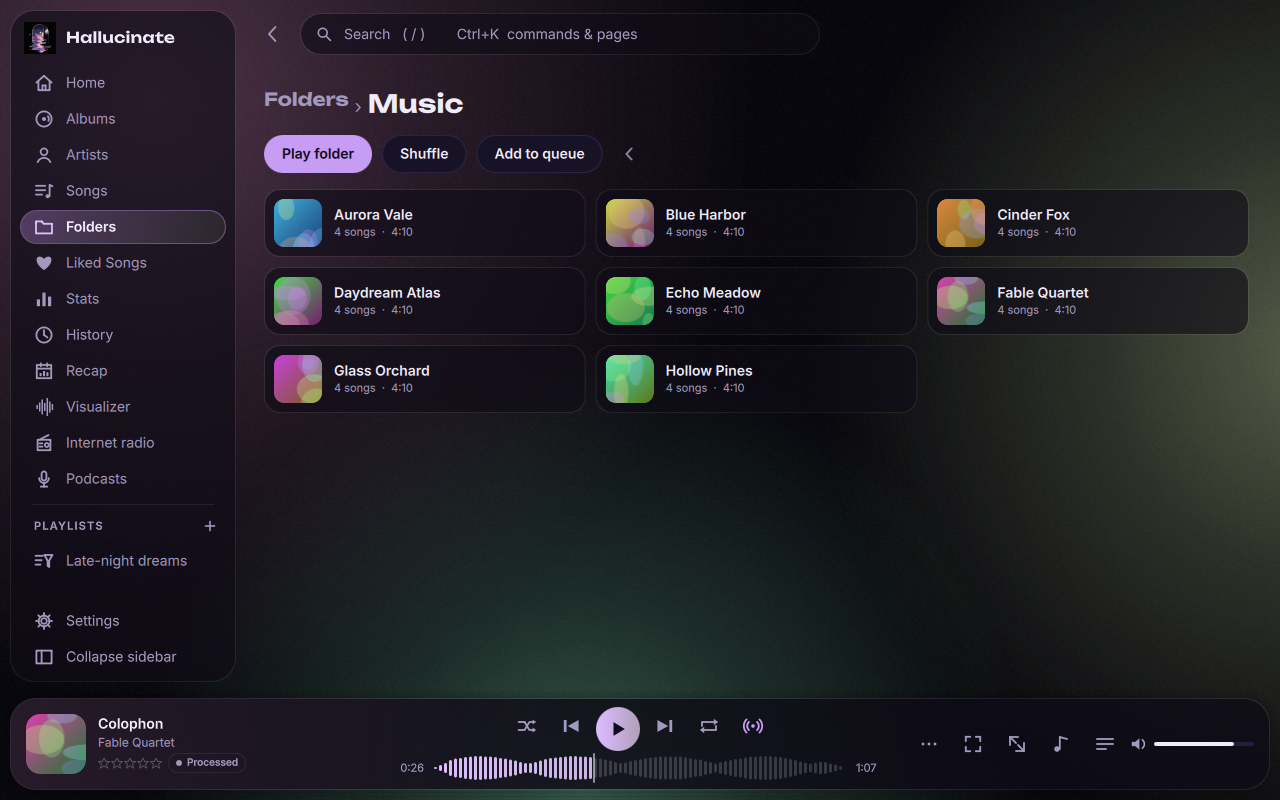
Task: Open the Glass Orchard folder
Action: (425, 379)
